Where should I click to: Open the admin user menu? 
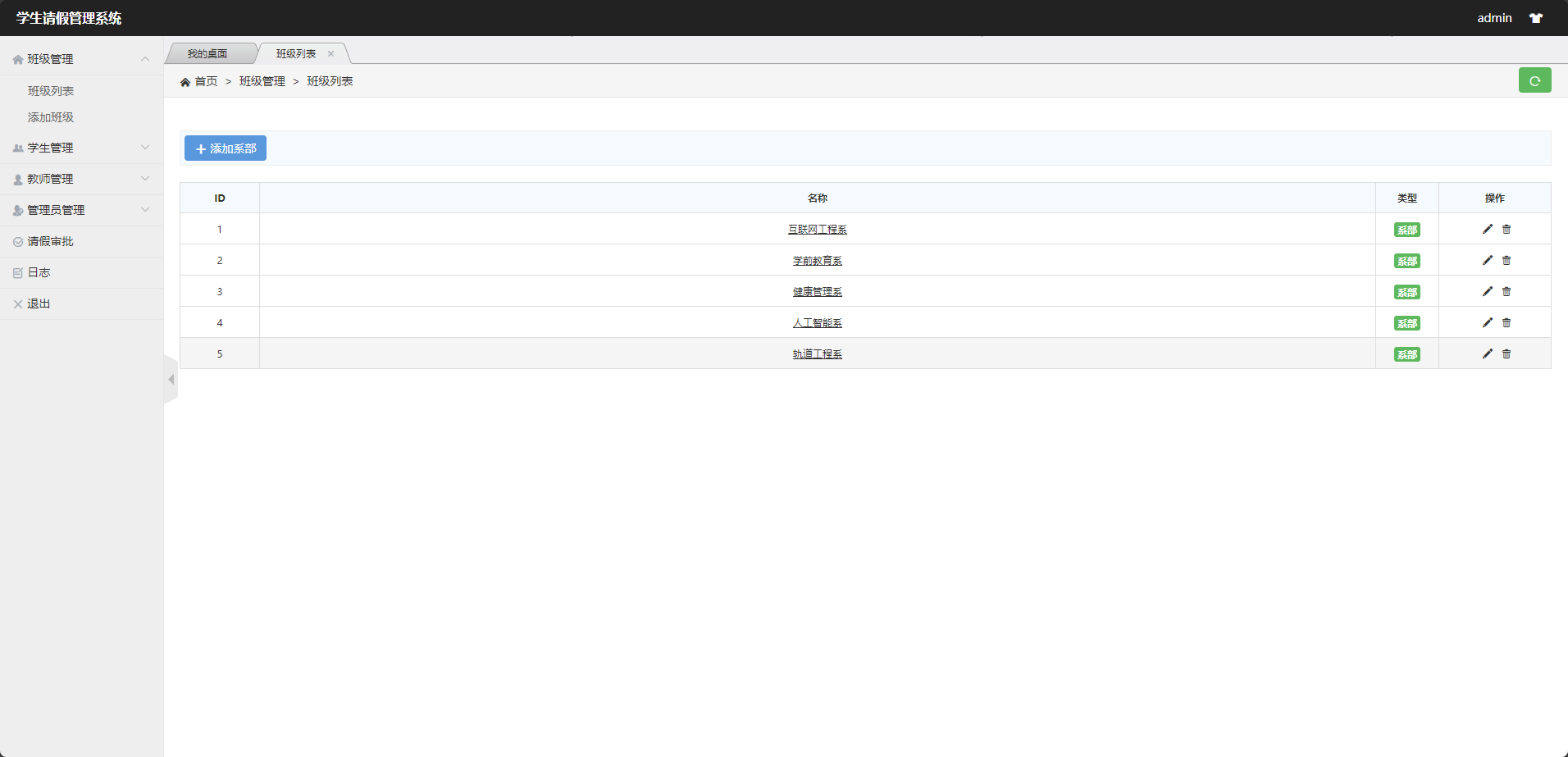tap(1494, 18)
